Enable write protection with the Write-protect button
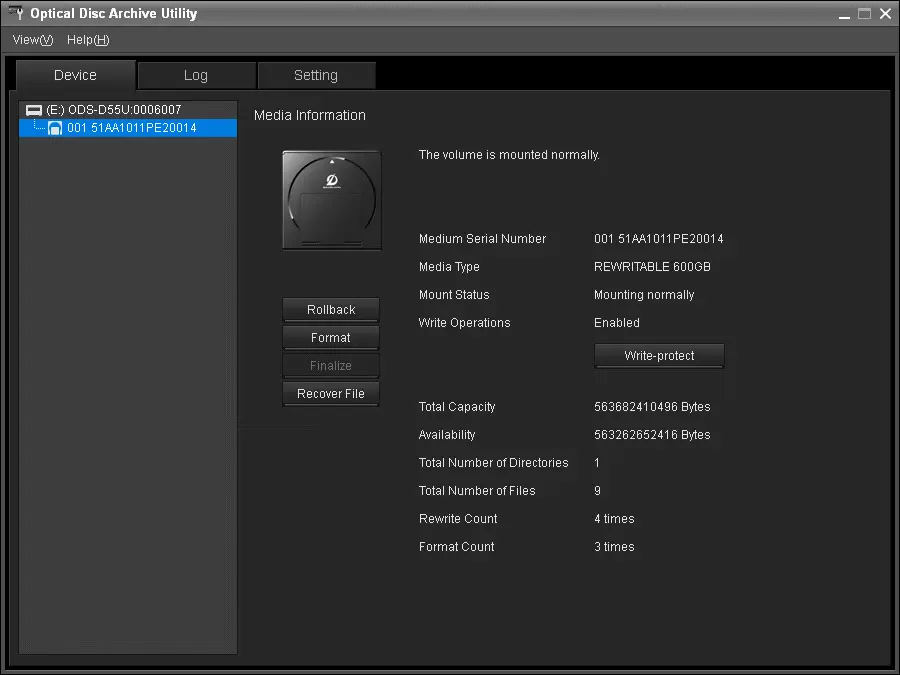The height and width of the screenshot is (675, 900). [x=659, y=356]
